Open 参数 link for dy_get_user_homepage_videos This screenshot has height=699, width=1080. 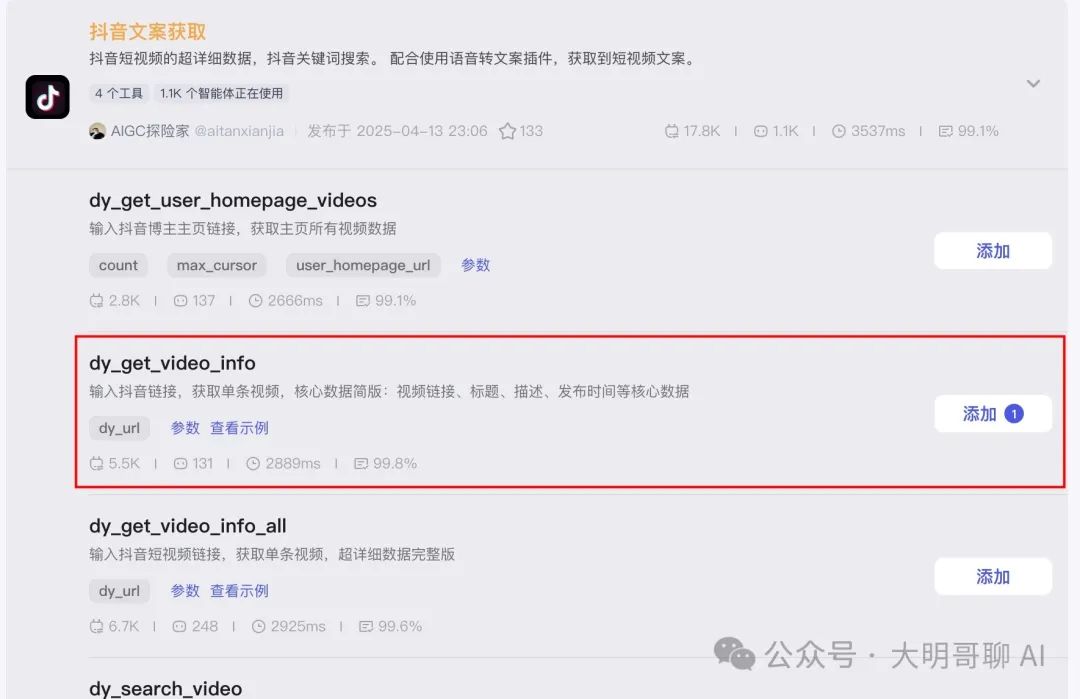pos(475,265)
